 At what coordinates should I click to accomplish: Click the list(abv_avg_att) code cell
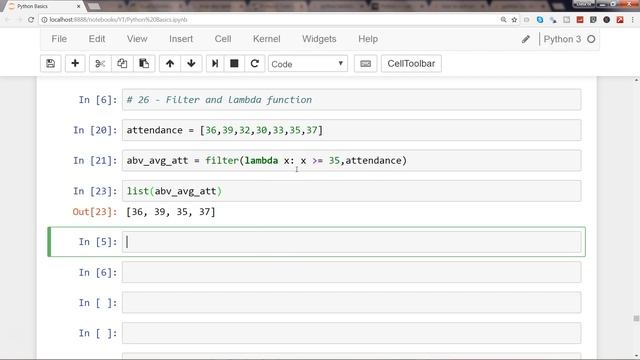click(x=351, y=191)
